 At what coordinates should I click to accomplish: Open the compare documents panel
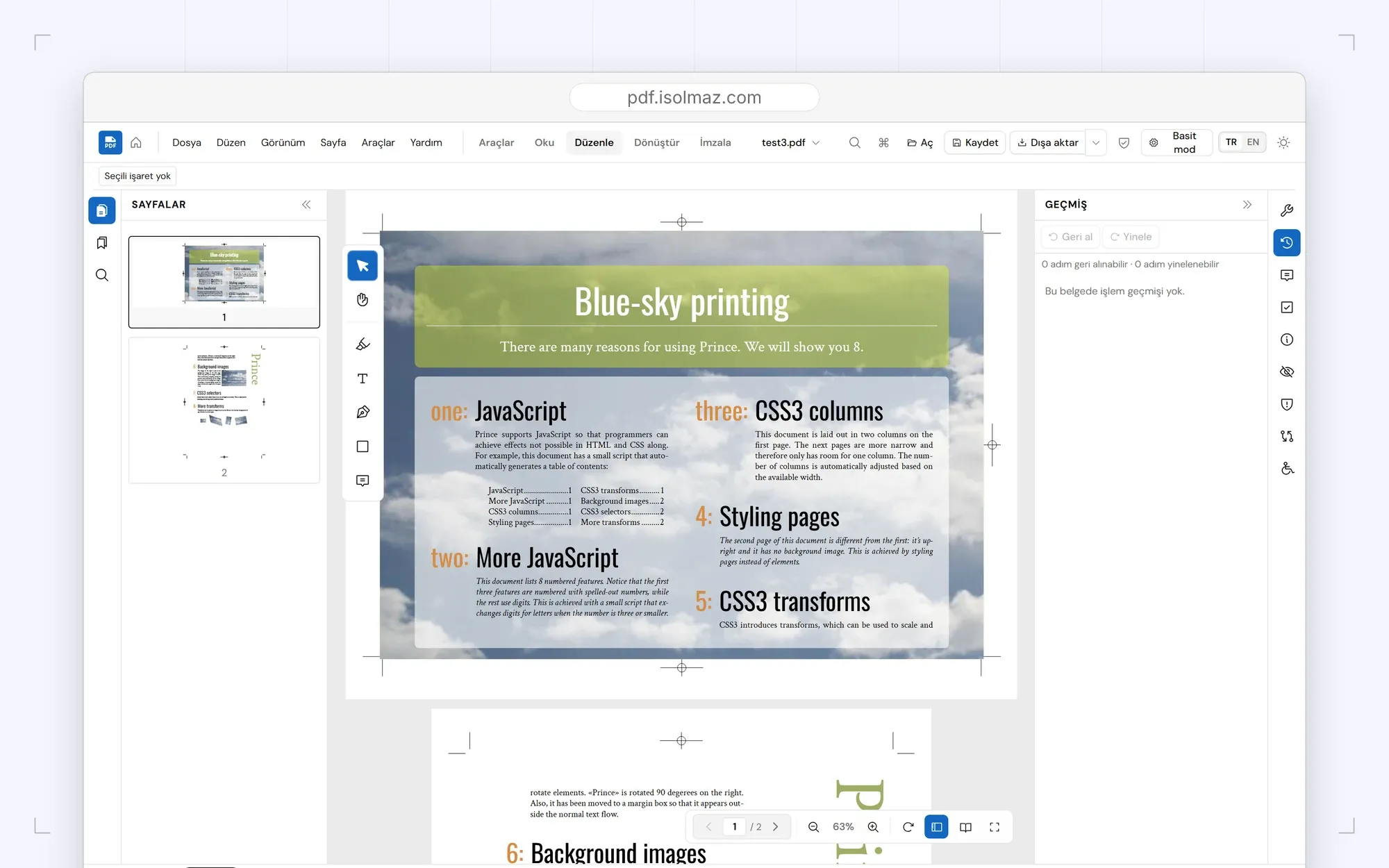click(1287, 436)
